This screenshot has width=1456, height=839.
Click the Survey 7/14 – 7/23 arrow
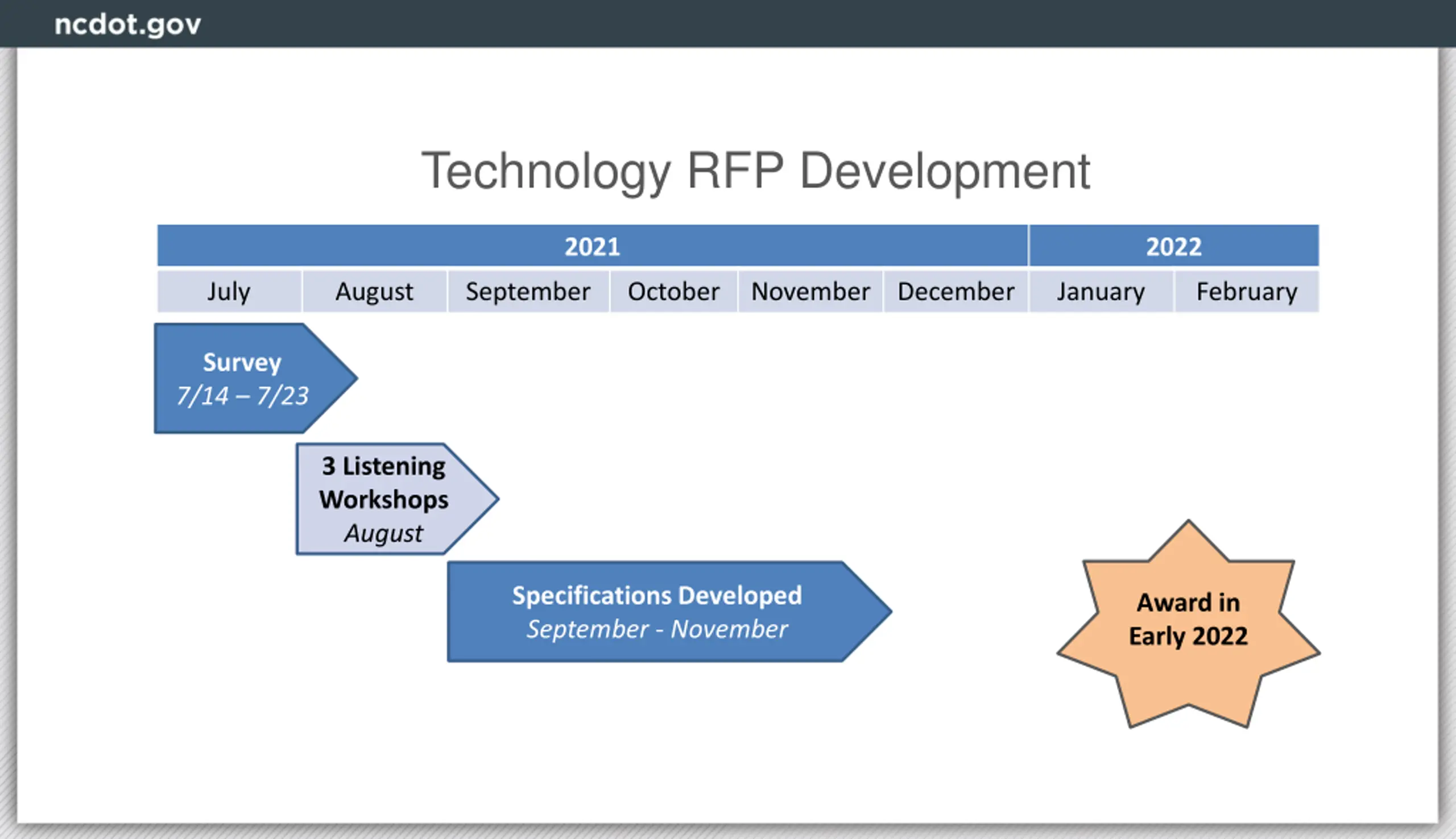[x=255, y=379]
